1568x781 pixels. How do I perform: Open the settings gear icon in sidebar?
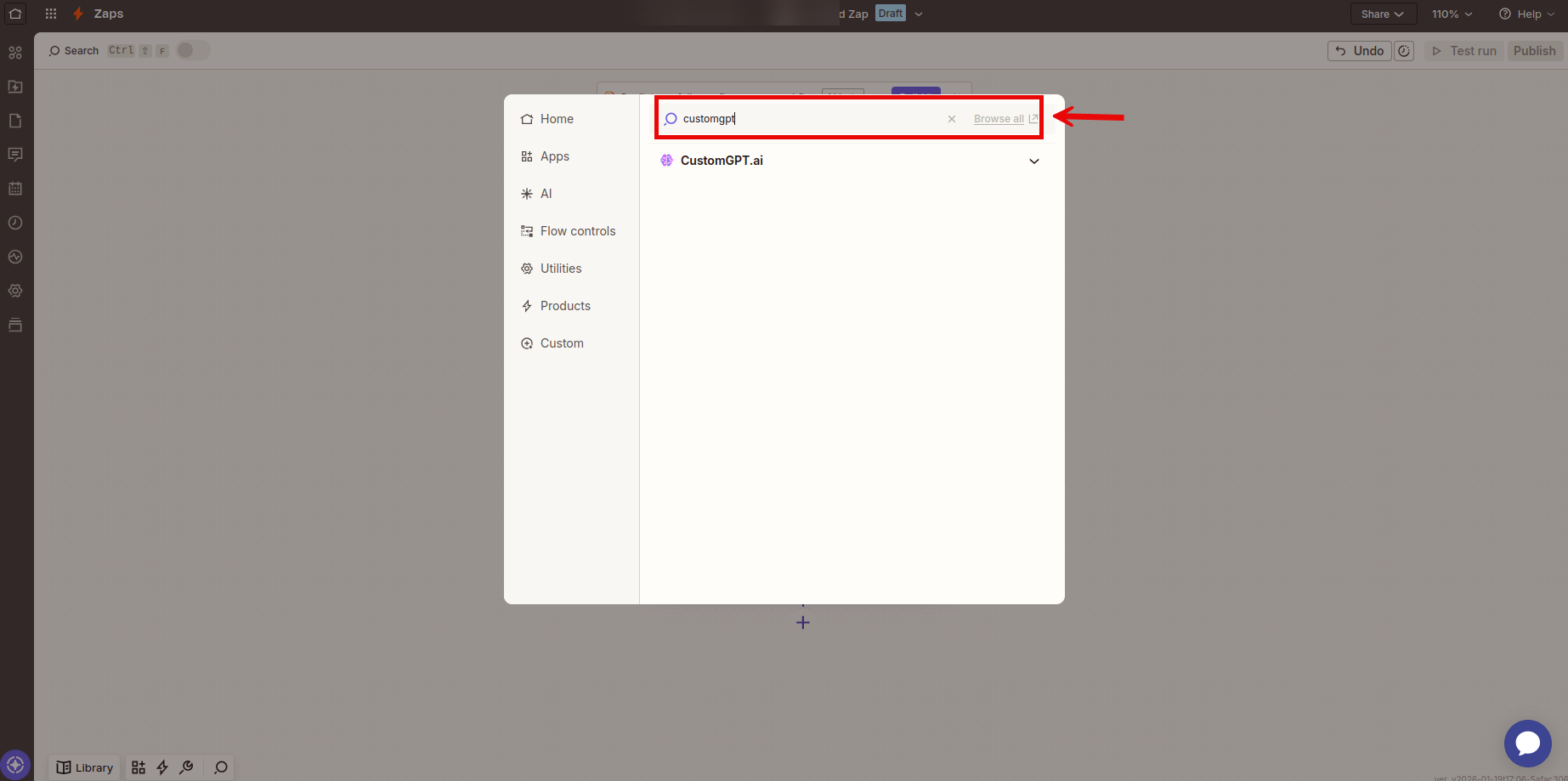(x=15, y=291)
